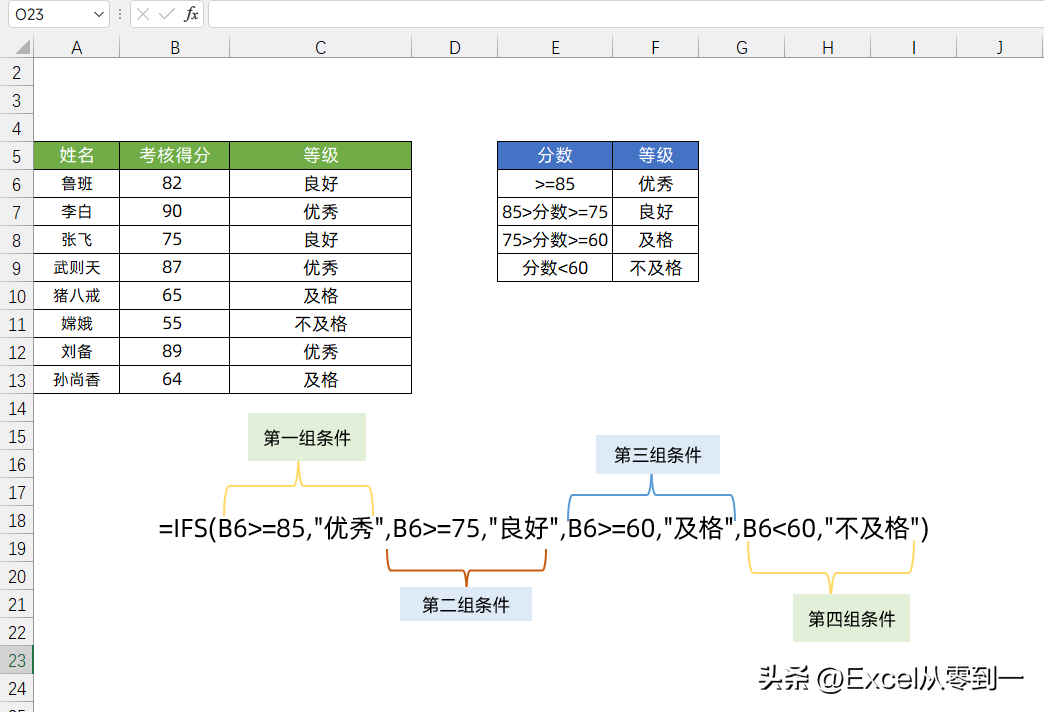This screenshot has width=1044, height=712.
Task: Click the 姓名 header cell
Action: click(x=77, y=155)
